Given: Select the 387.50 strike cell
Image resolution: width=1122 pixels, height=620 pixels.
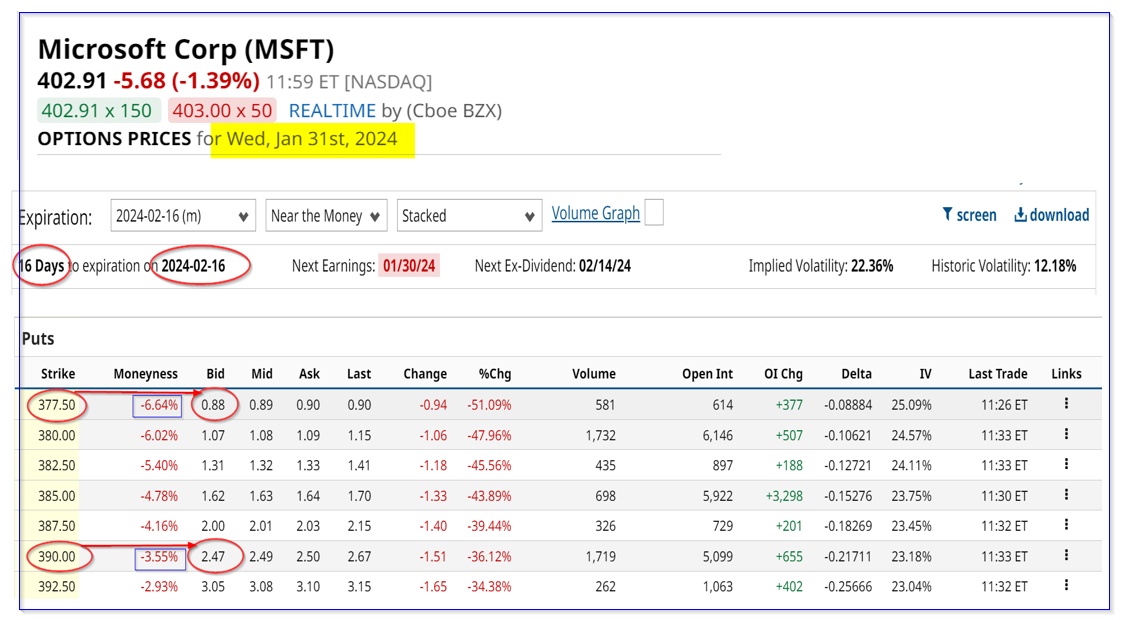Looking at the screenshot, I should click(x=57, y=526).
